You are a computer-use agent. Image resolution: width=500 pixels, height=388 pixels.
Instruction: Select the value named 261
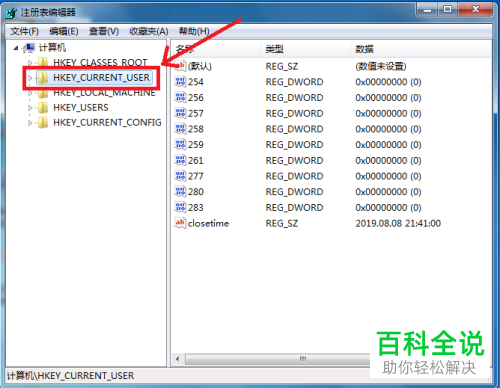coord(196,161)
